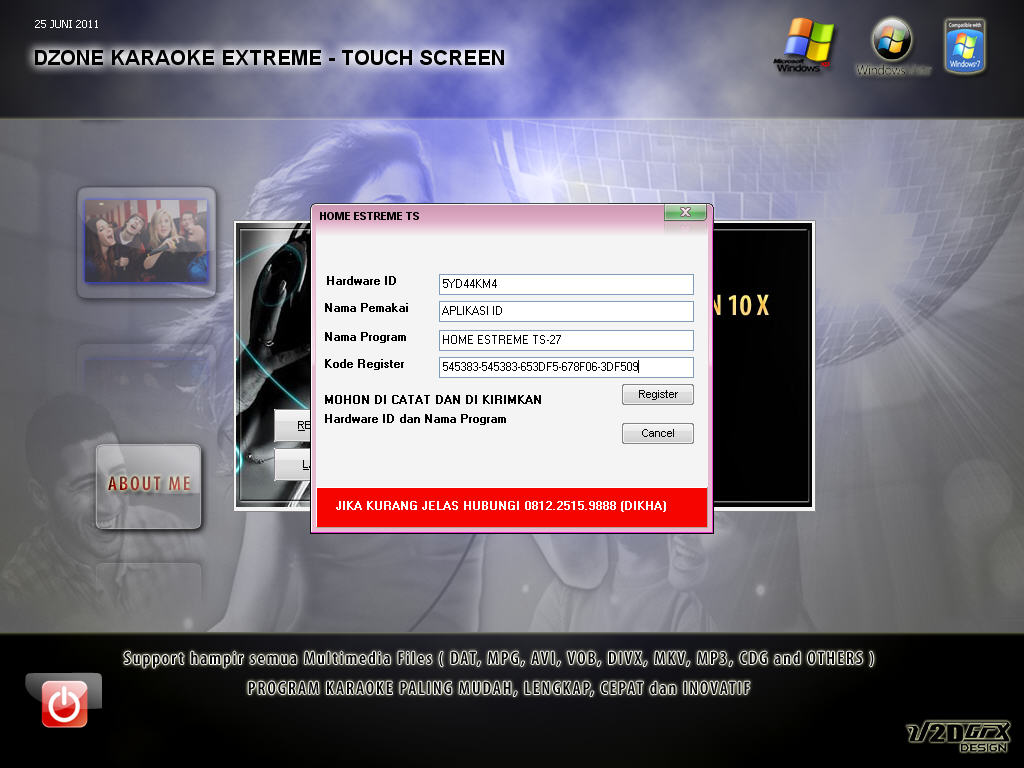
Task: Open the karaoke singers photo thumbnail
Action: [146, 240]
